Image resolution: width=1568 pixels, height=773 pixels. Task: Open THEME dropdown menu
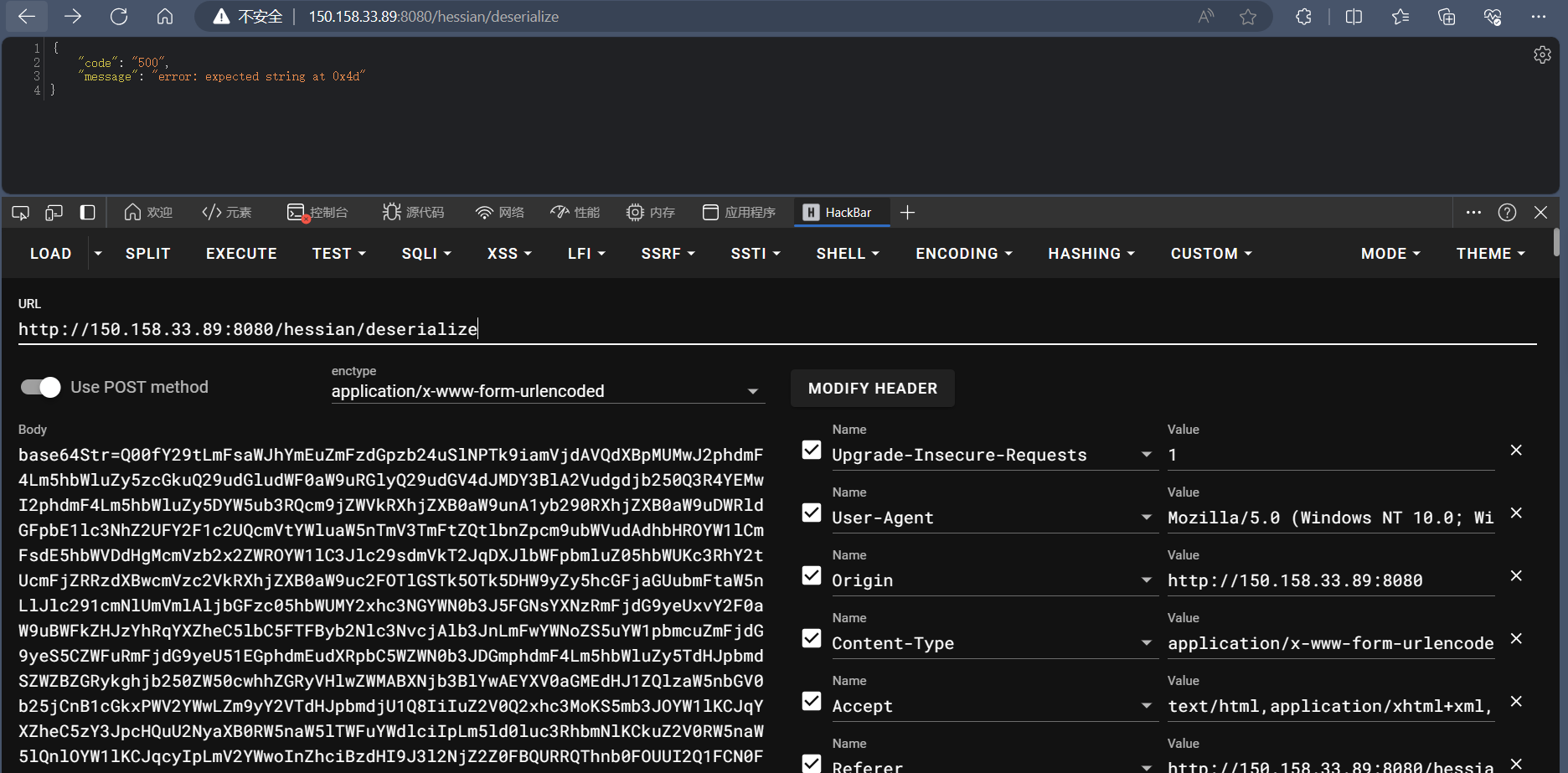pyautogui.click(x=1490, y=253)
